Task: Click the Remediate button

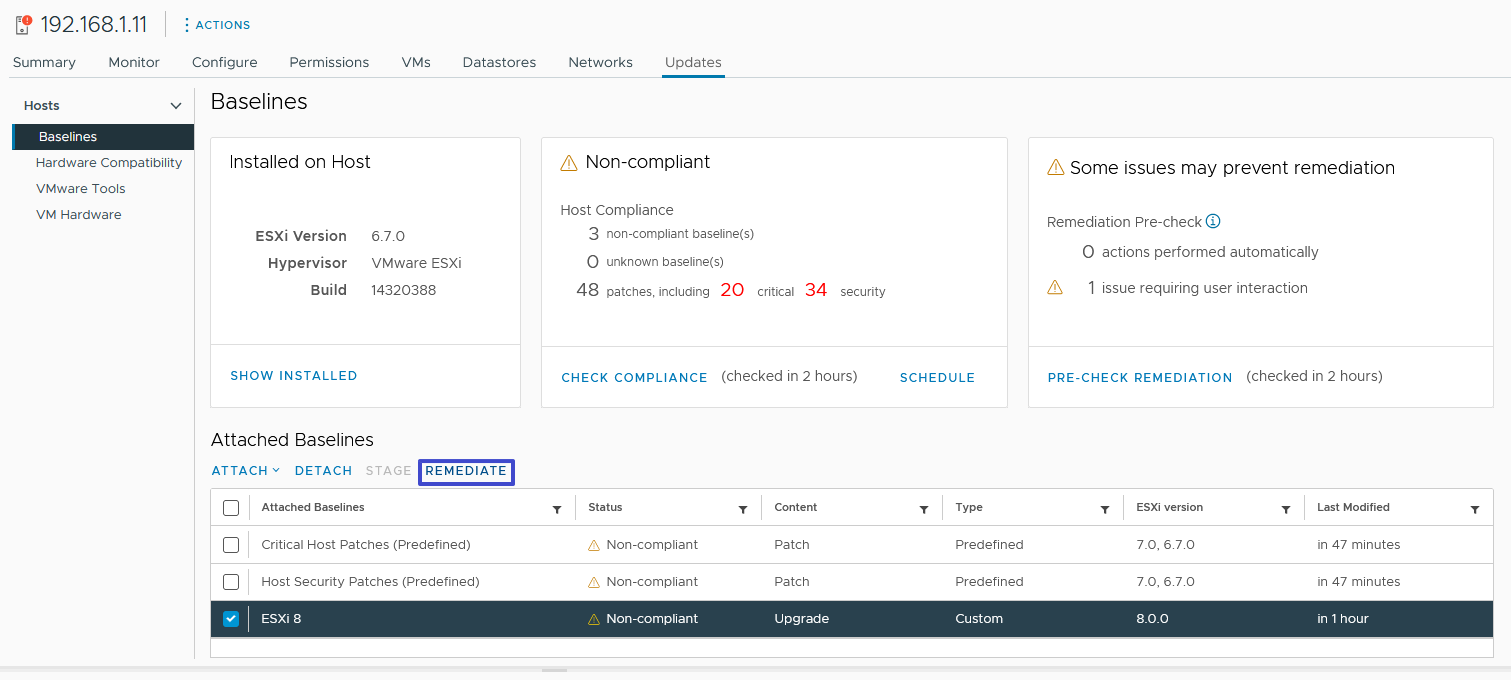Action: (466, 471)
